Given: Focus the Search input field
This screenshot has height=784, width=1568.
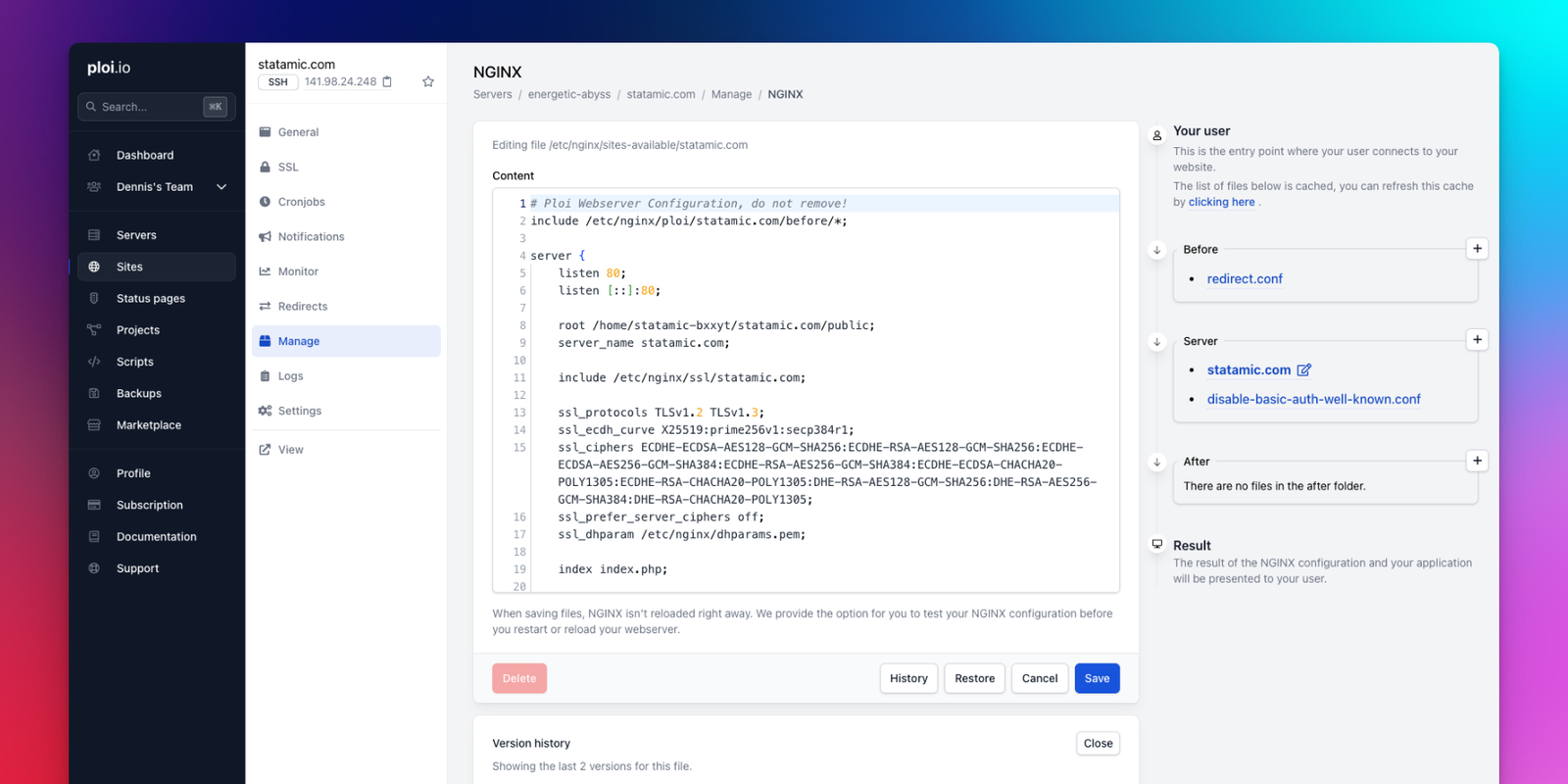Looking at the screenshot, I should pyautogui.click(x=147, y=107).
